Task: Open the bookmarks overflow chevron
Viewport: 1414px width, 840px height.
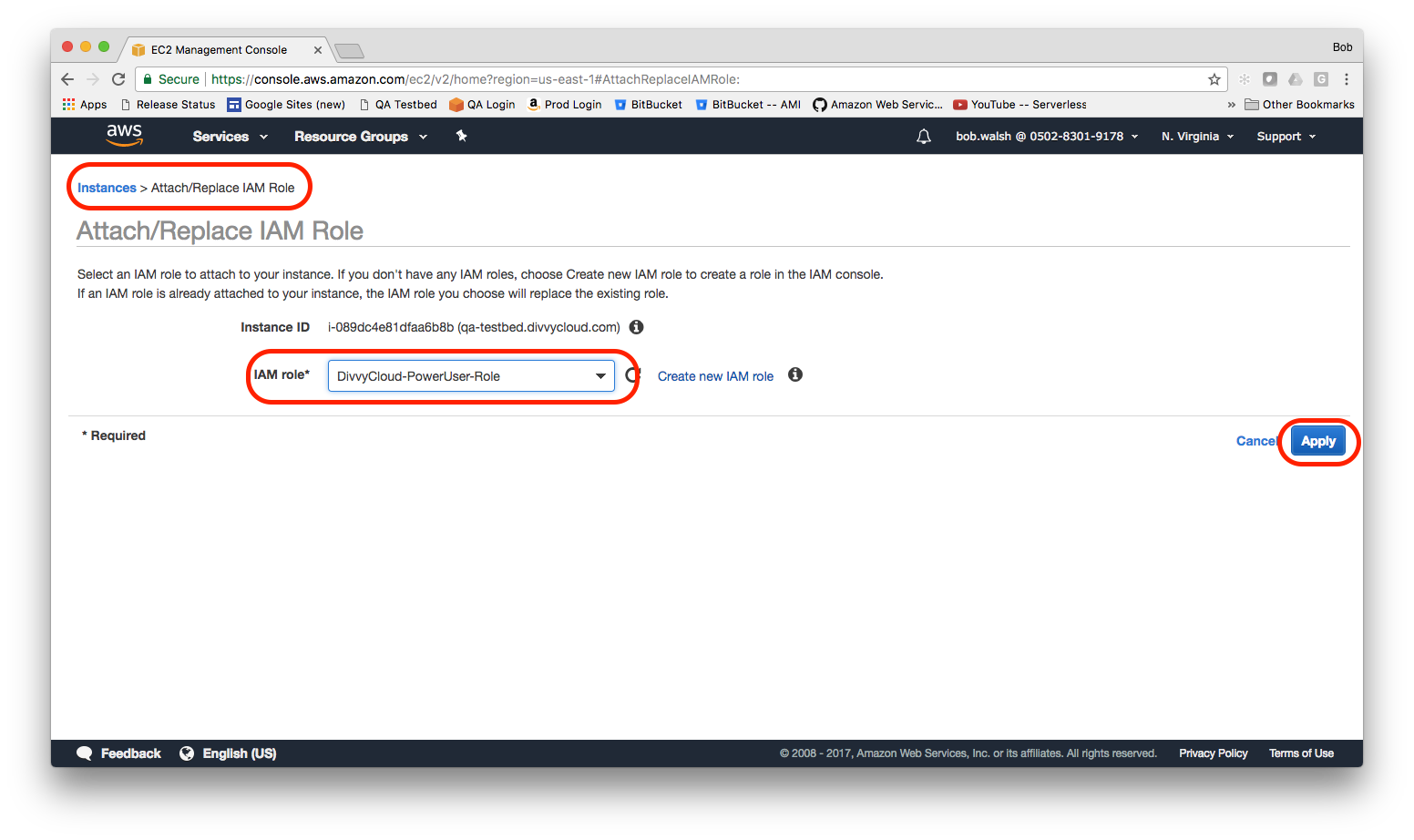Action: coord(1232,105)
